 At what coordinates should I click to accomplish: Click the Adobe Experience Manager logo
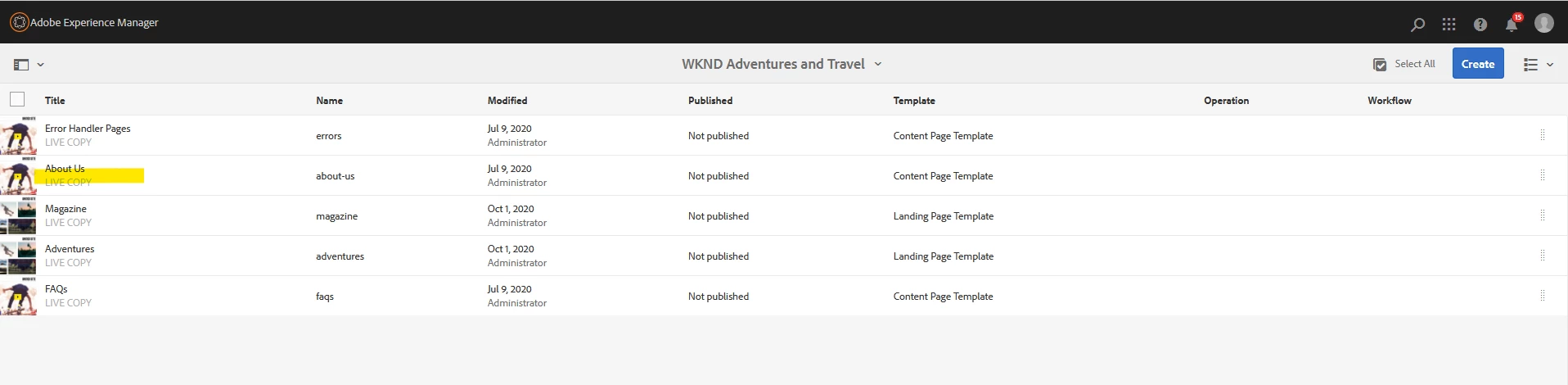(19, 22)
